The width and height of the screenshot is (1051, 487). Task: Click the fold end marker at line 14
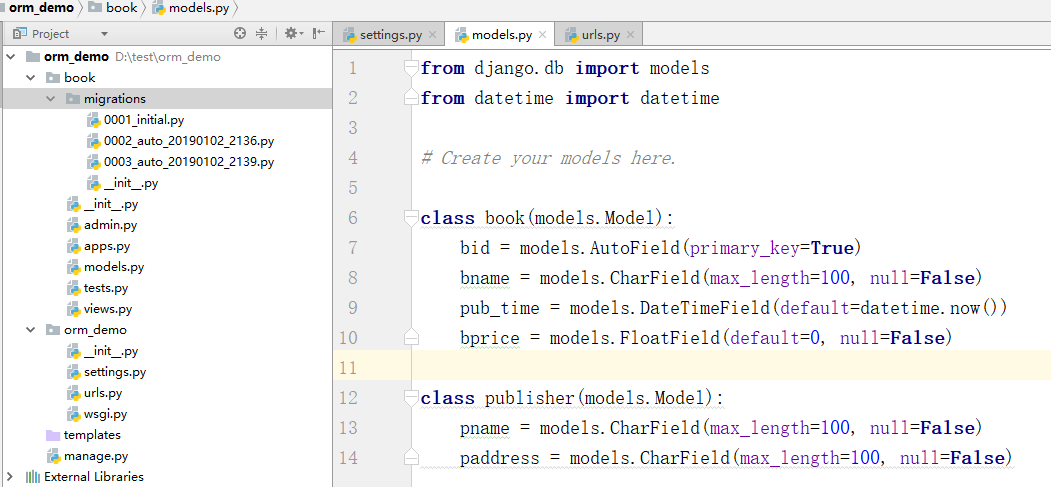pyautogui.click(x=411, y=458)
